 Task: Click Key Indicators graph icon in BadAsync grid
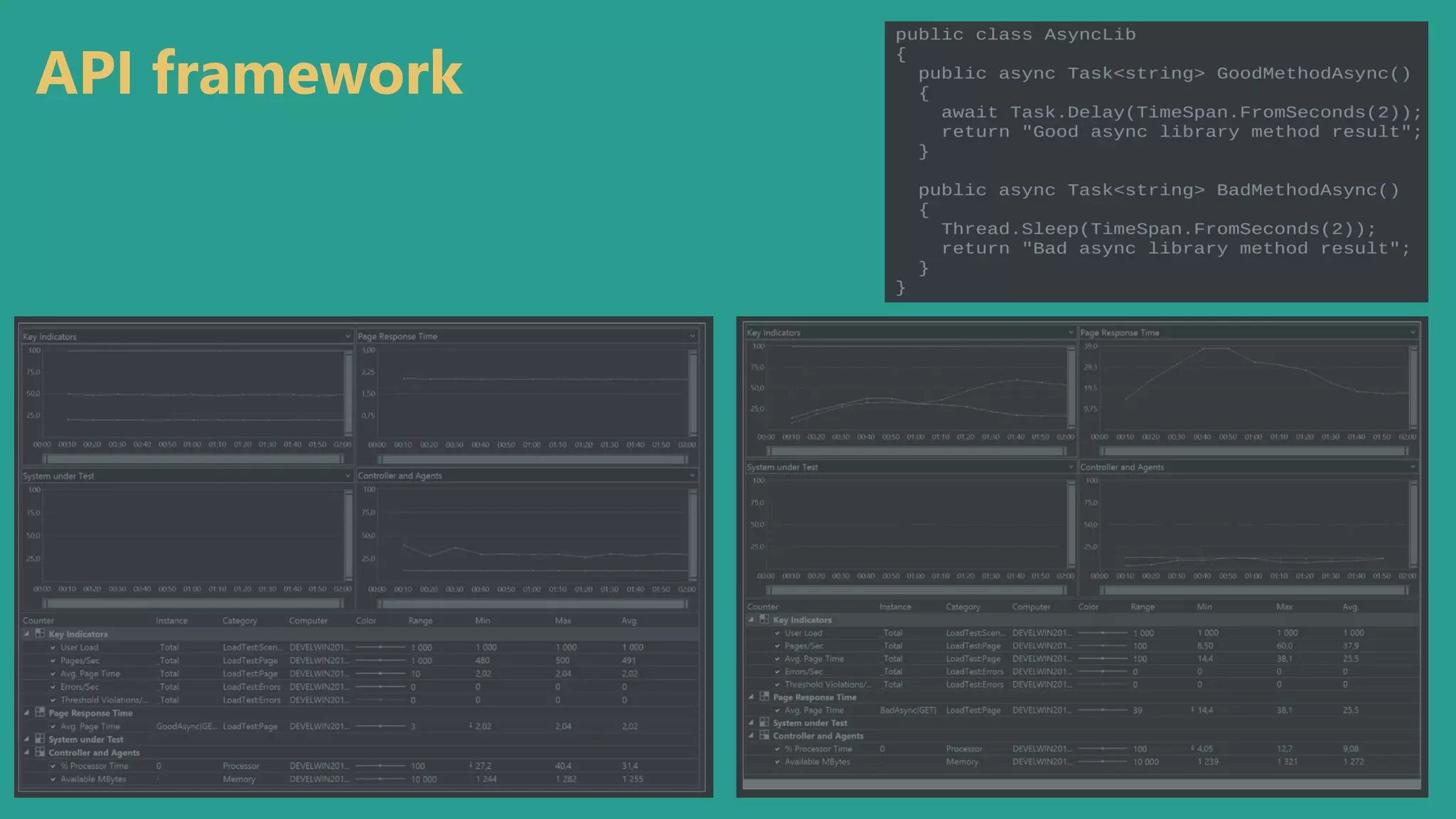tap(764, 619)
